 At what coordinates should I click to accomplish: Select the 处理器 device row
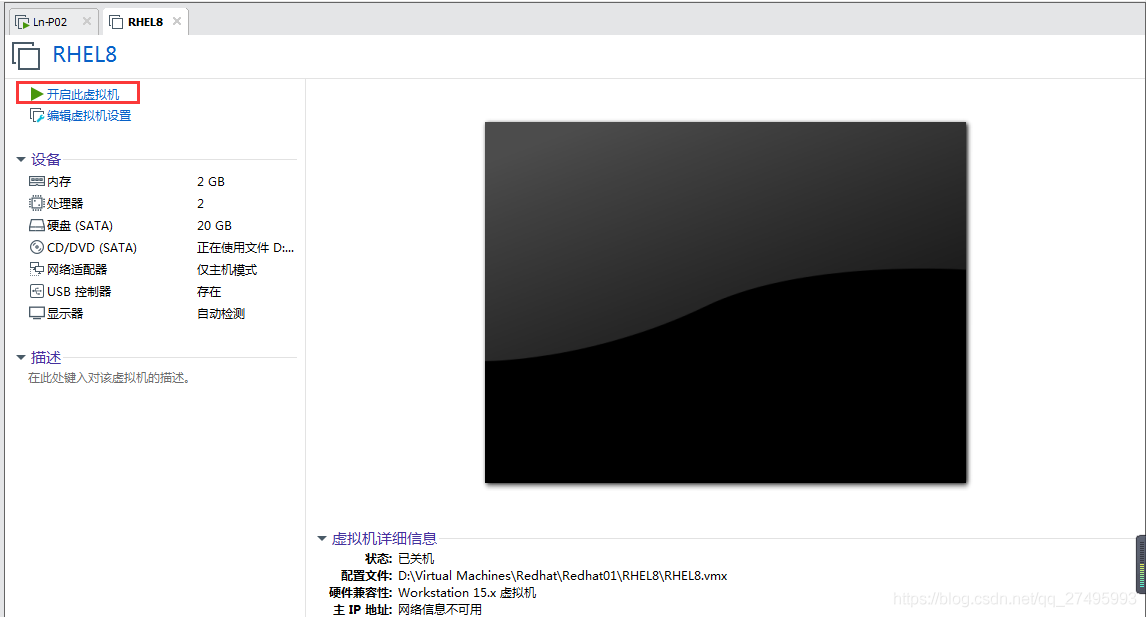(x=162, y=203)
